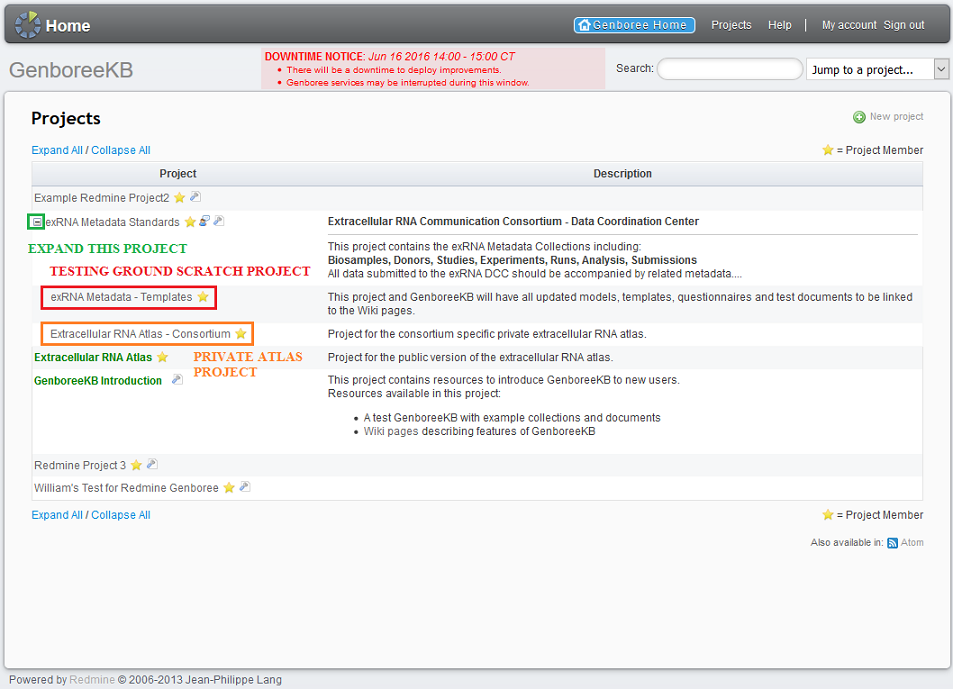Open the Projects menu in top bar
Viewport: 953px width, 689px height.
coord(731,25)
